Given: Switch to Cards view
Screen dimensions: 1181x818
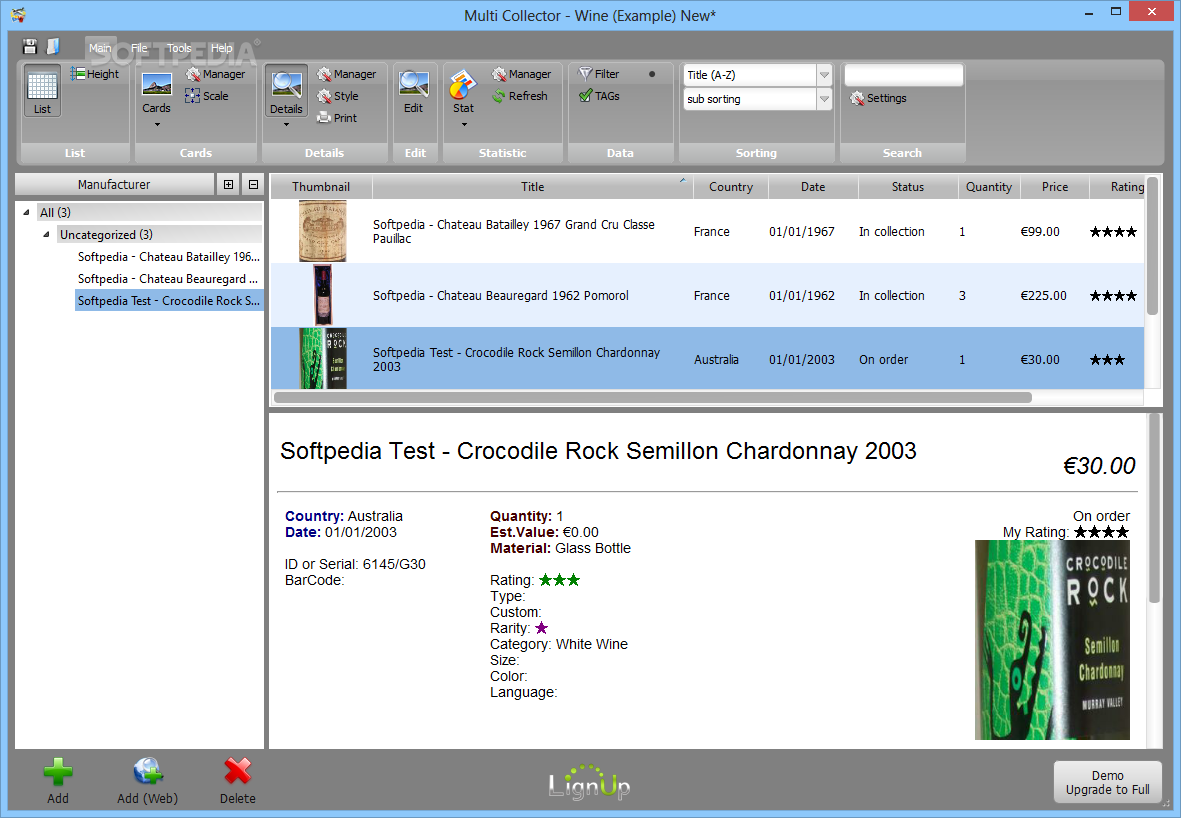Looking at the screenshot, I should (157, 94).
